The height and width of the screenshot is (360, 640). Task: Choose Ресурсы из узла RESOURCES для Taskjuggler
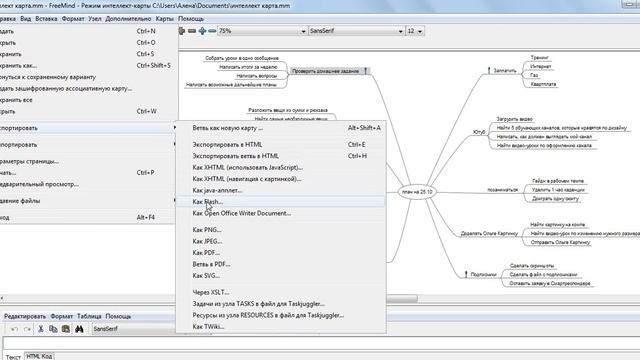(281, 315)
